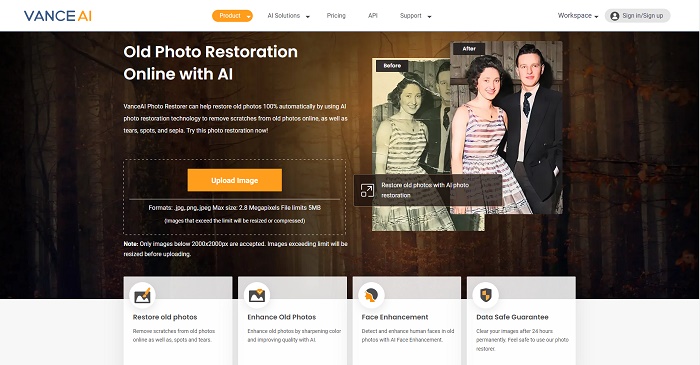This screenshot has width=700, height=365.
Task: Click the Upload Image button
Action: 234,180
